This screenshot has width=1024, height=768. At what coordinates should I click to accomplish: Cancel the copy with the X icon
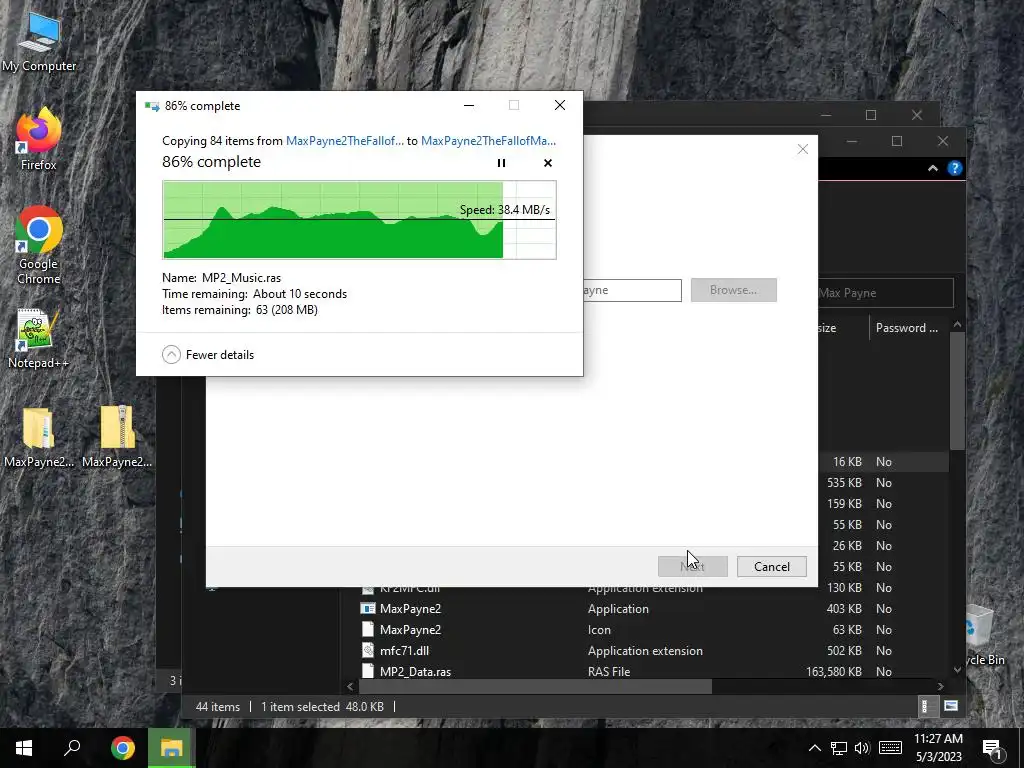tap(548, 163)
